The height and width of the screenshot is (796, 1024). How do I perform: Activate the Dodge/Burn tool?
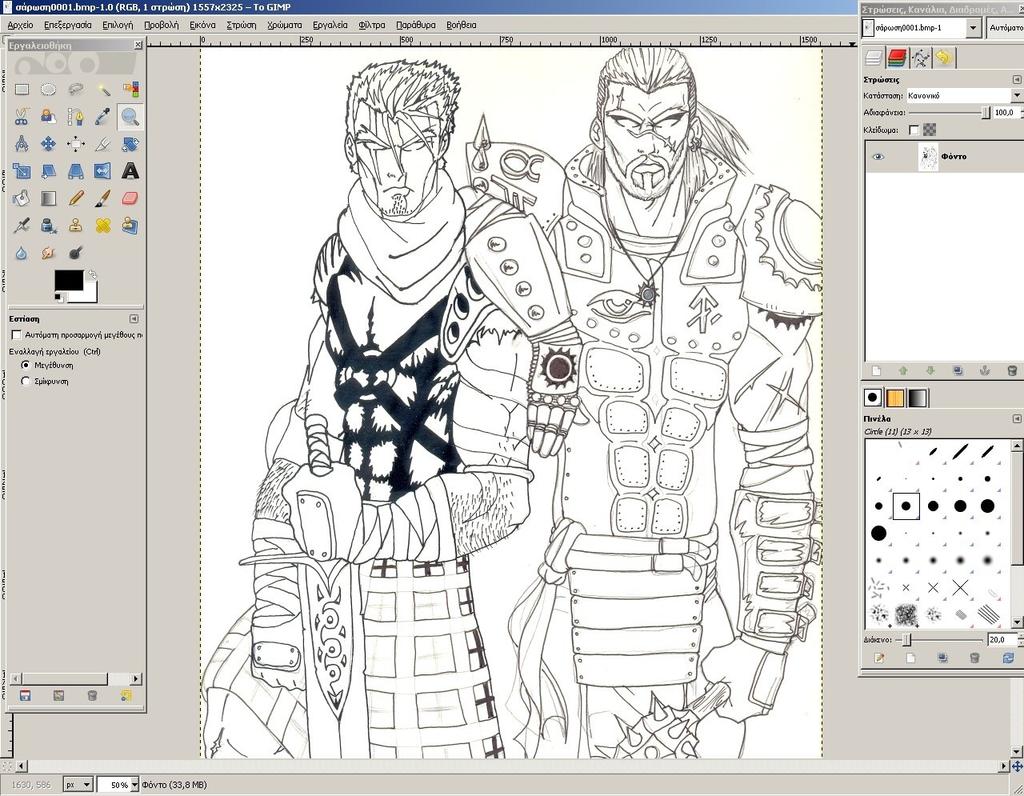click(x=76, y=253)
